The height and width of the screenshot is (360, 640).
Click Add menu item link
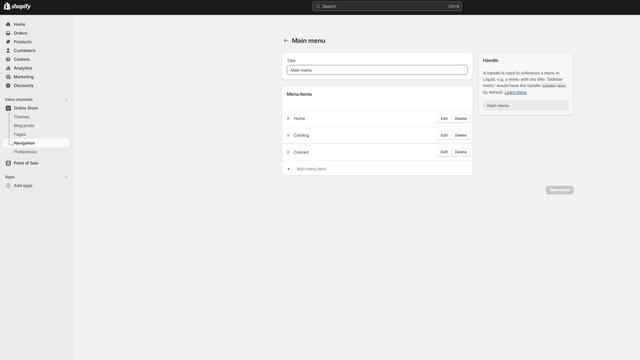[311, 169]
